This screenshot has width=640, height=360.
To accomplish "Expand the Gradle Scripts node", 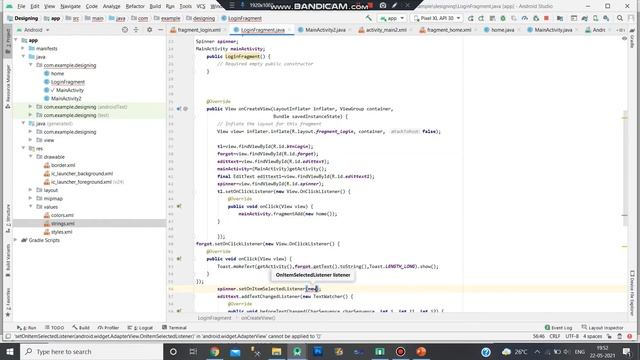I will (x=16, y=240).
